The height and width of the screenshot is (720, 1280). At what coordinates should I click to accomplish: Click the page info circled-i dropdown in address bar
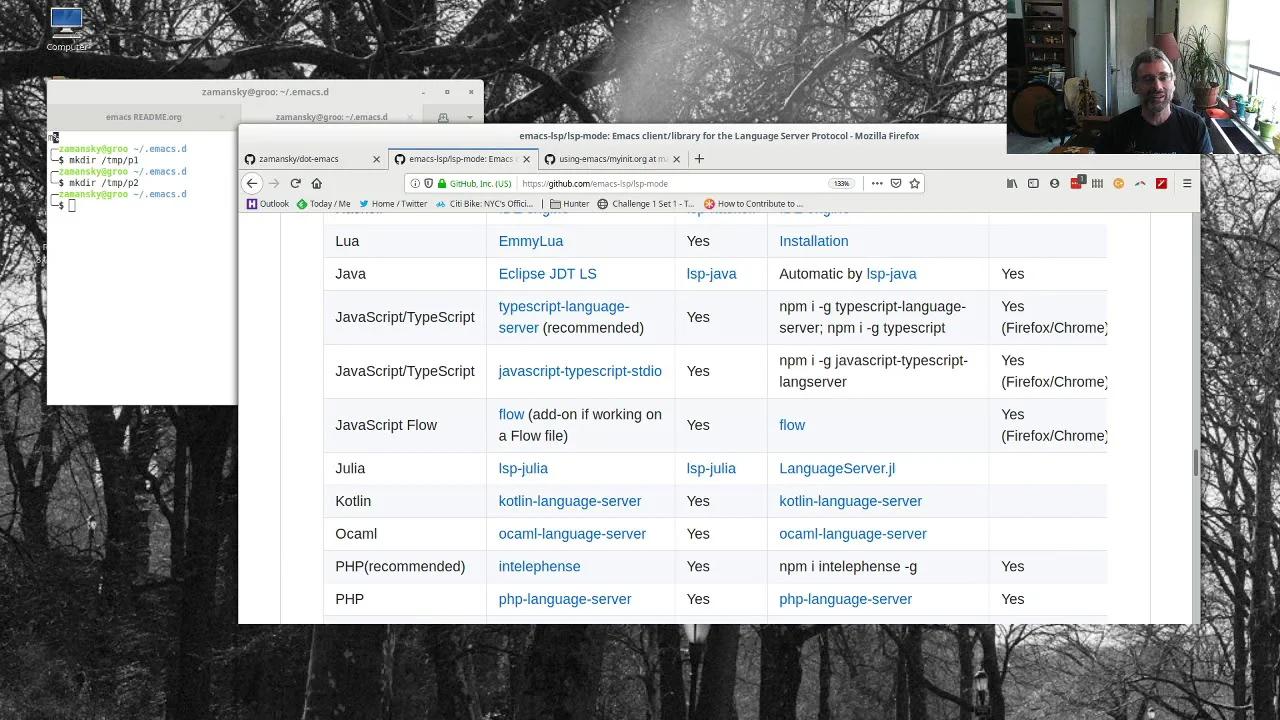point(416,183)
